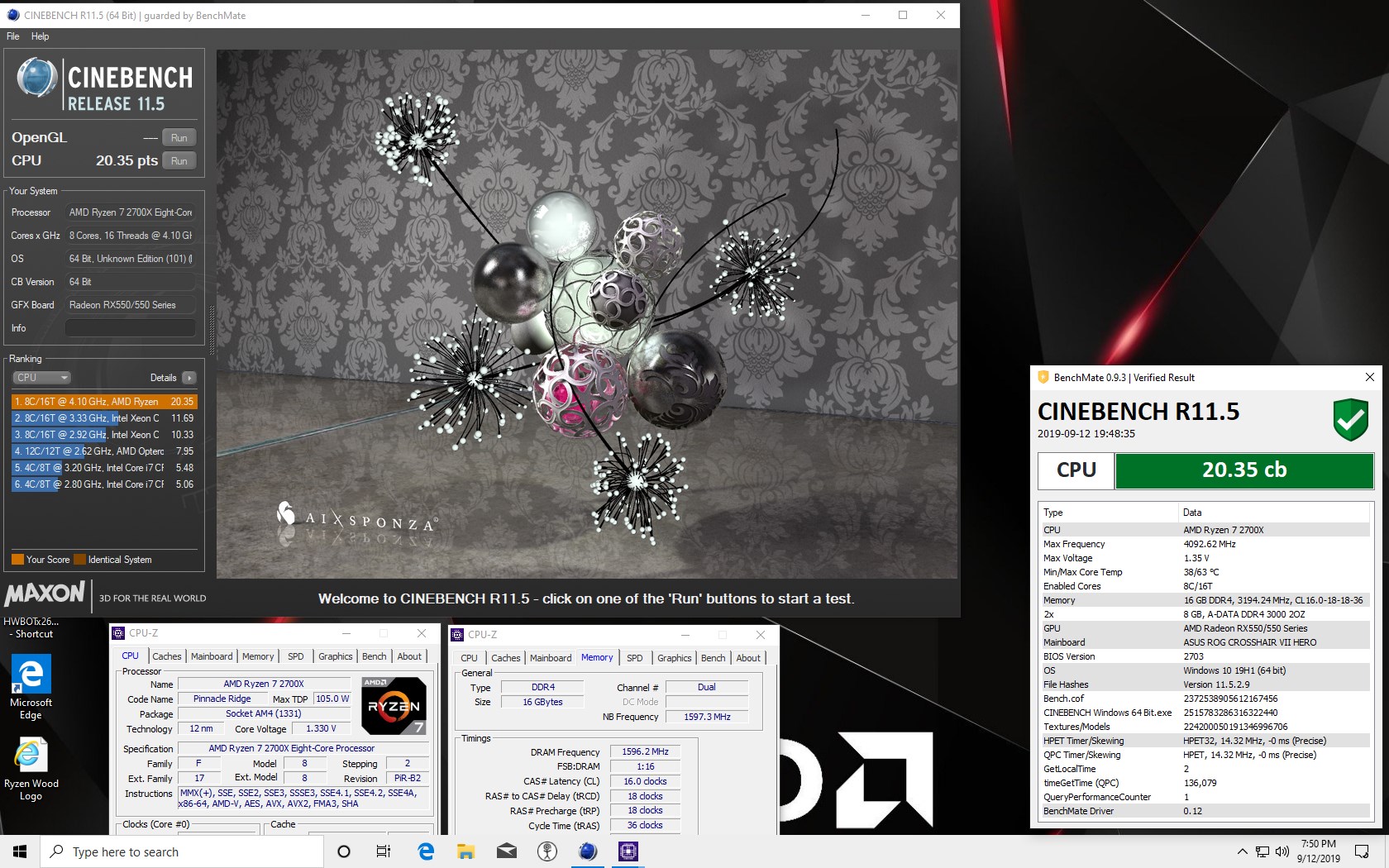This screenshot has height=868, width=1389.
Task: Open Caches tab in right CPU-Z window
Action: pyautogui.click(x=506, y=658)
